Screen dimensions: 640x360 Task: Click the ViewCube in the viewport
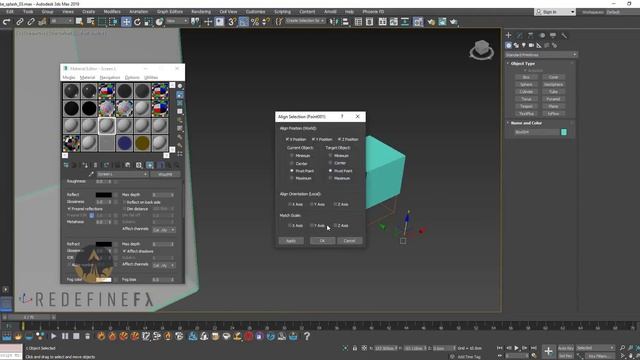pos(482,50)
